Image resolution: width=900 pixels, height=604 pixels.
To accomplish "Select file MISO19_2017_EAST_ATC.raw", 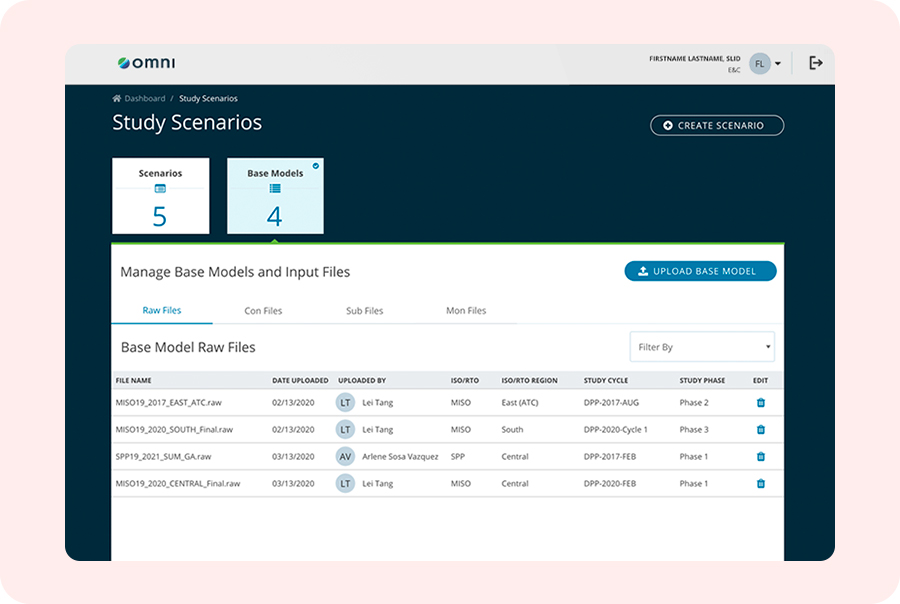I will [169, 402].
